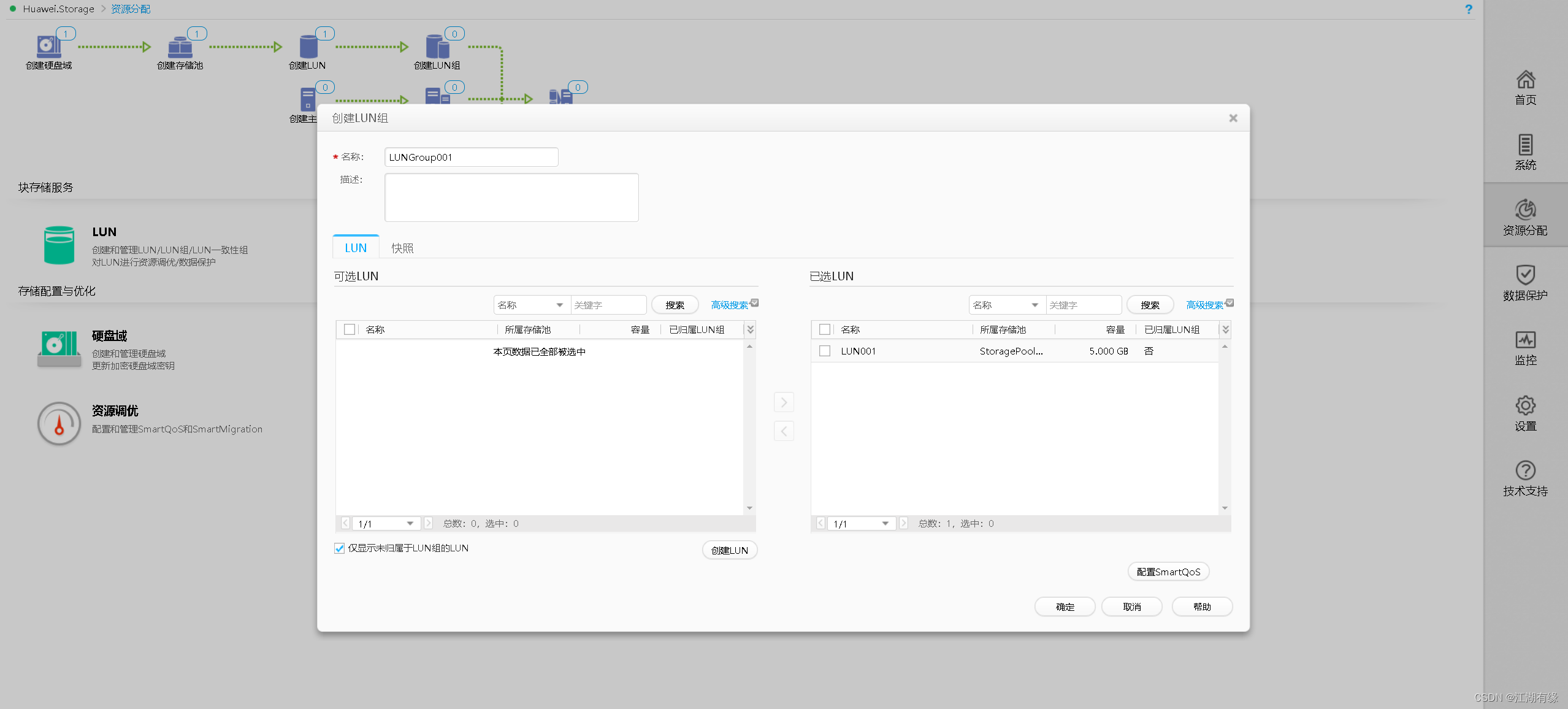Move selected LUN right with arrow button
Viewport: 1568px width, 709px height.
click(x=784, y=402)
